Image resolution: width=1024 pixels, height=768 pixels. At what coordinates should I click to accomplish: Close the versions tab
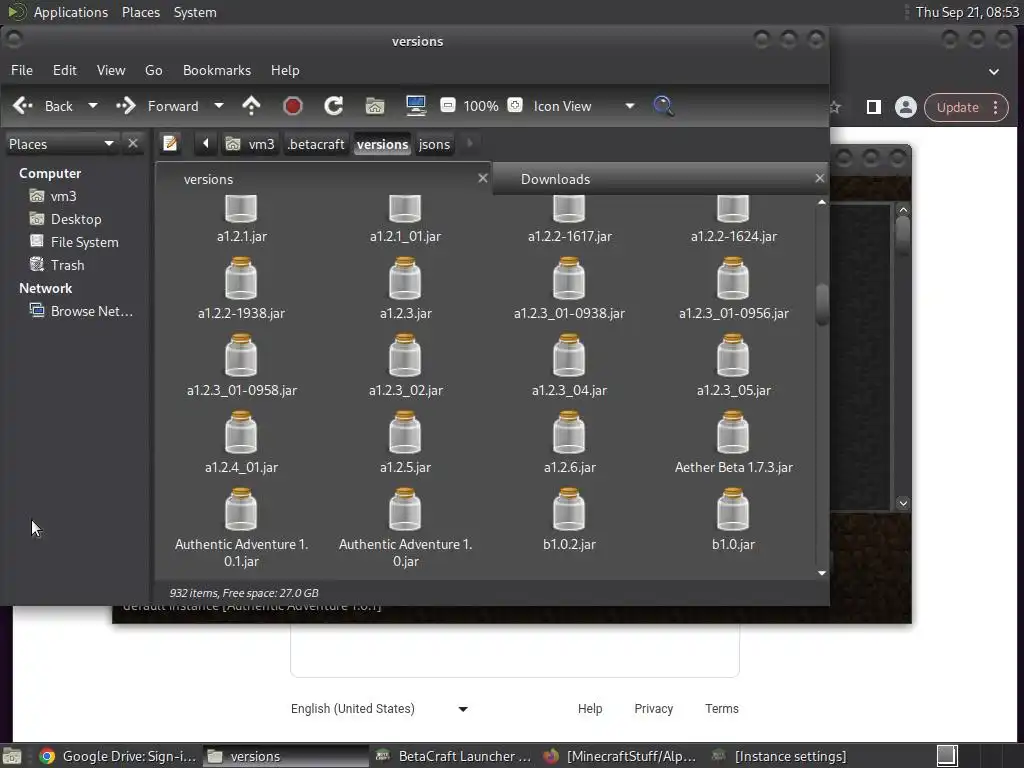[483, 178]
